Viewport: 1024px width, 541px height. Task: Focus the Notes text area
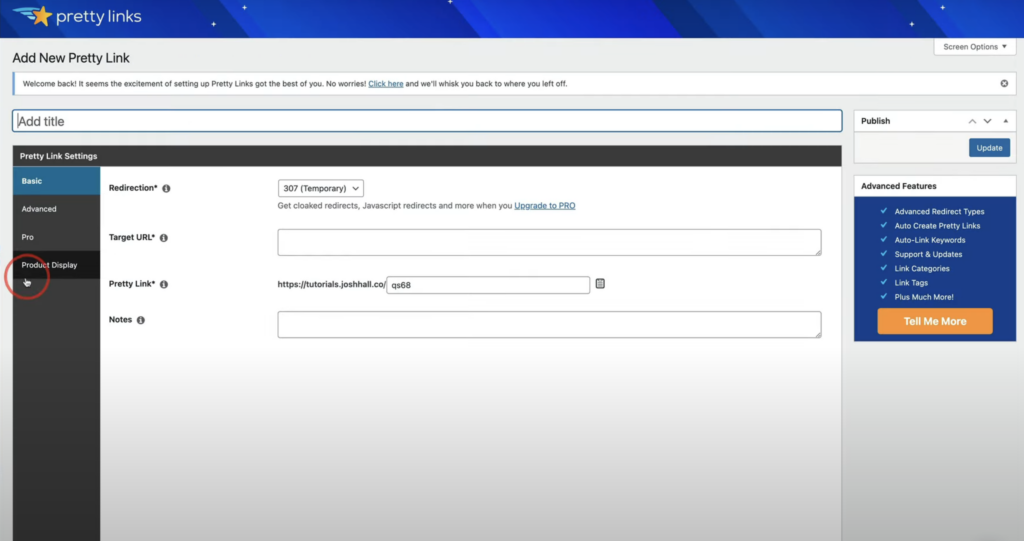tap(549, 325)
